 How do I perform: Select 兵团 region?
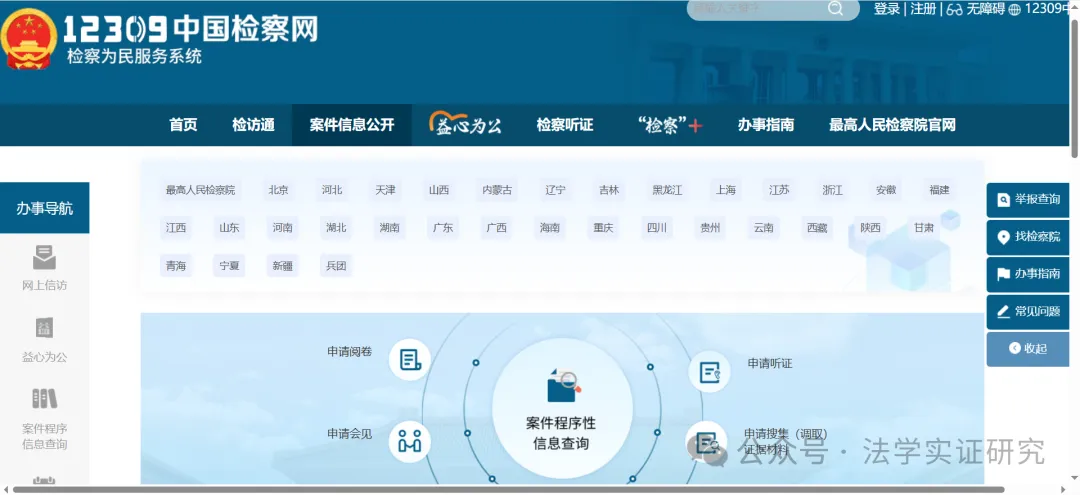(336, 266)
